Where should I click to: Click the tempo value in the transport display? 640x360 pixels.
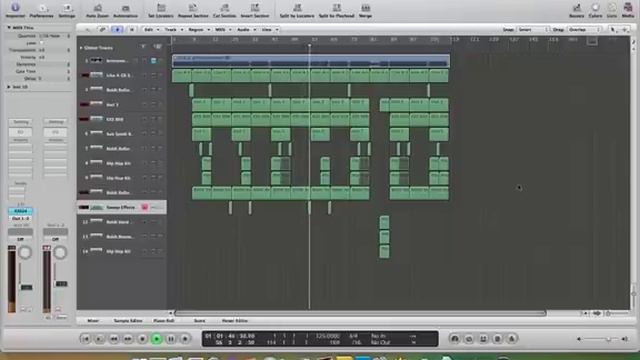(x=328, y=336)
